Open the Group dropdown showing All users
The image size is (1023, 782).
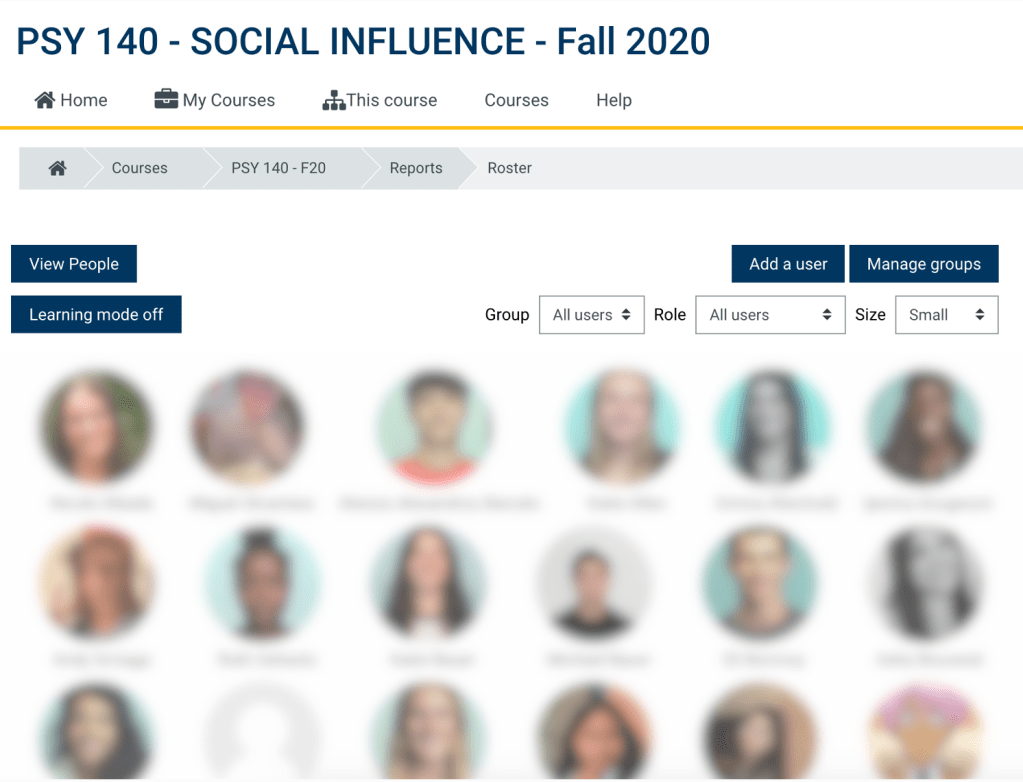pyautogui.click(x=591, y=314)
